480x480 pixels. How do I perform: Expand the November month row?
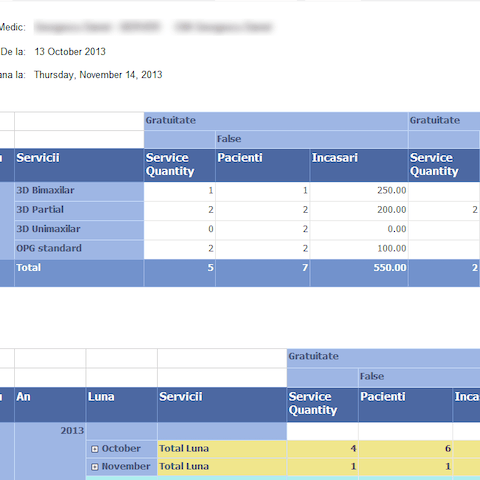click(x=95, y=467)
